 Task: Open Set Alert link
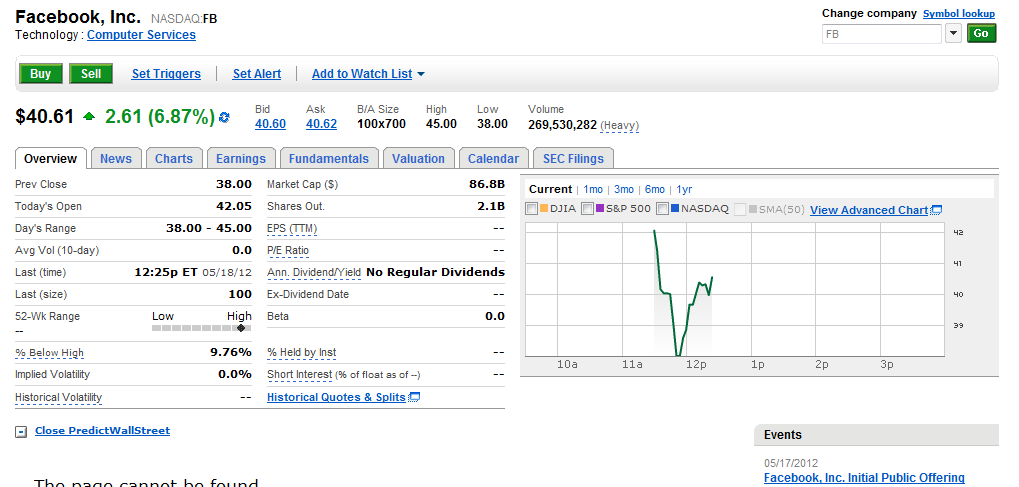(257, 74)
